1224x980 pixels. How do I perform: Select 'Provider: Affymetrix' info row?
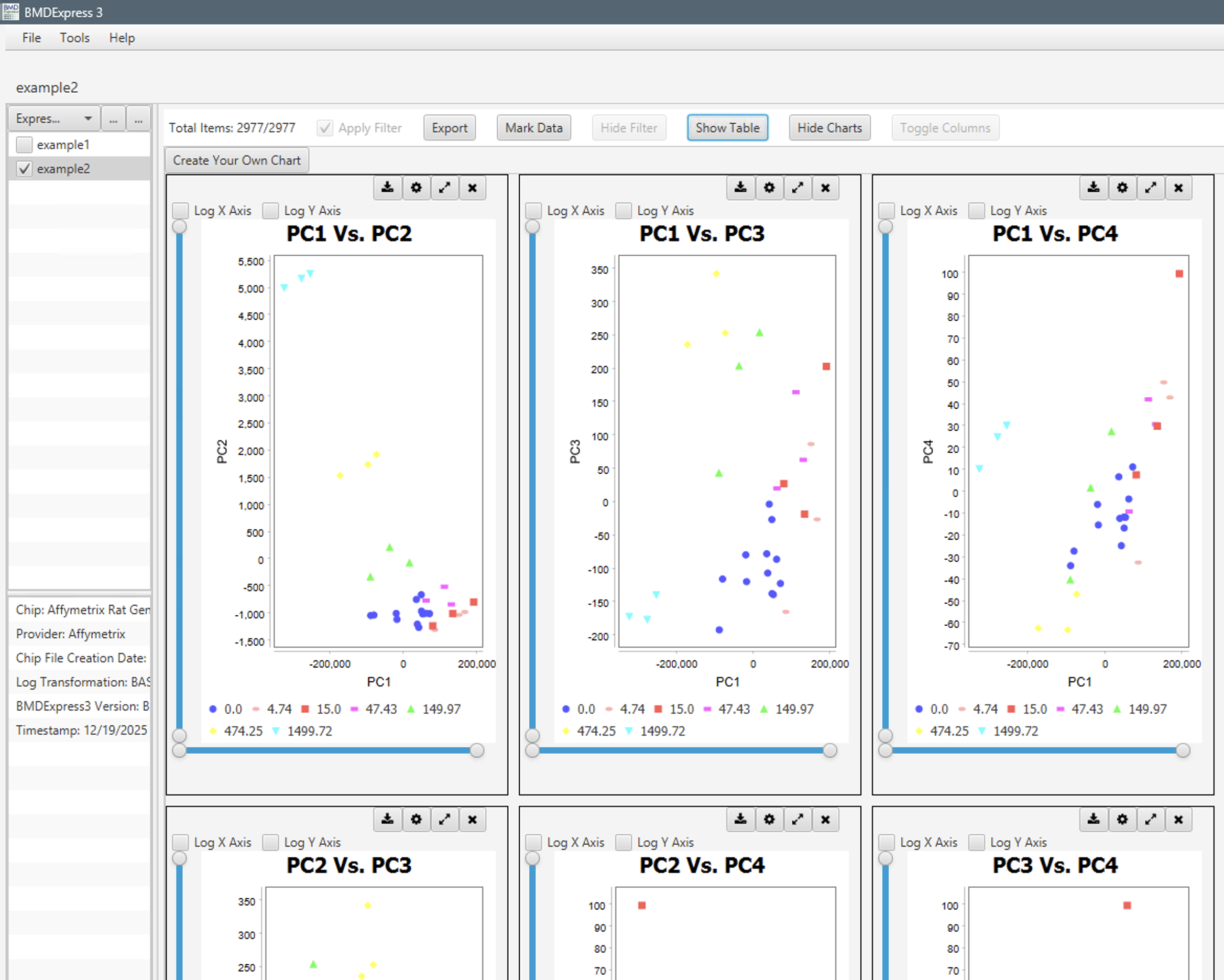pyautogui.click(x=80, y=634)
